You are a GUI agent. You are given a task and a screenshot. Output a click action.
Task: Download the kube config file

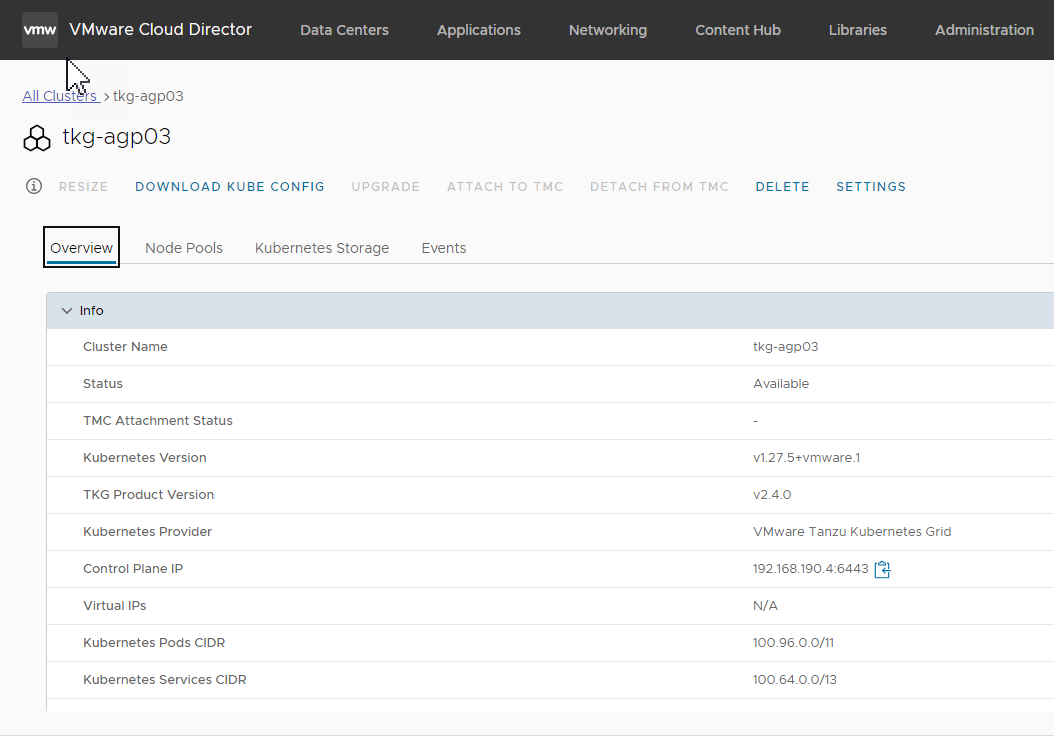coord(229,186)
